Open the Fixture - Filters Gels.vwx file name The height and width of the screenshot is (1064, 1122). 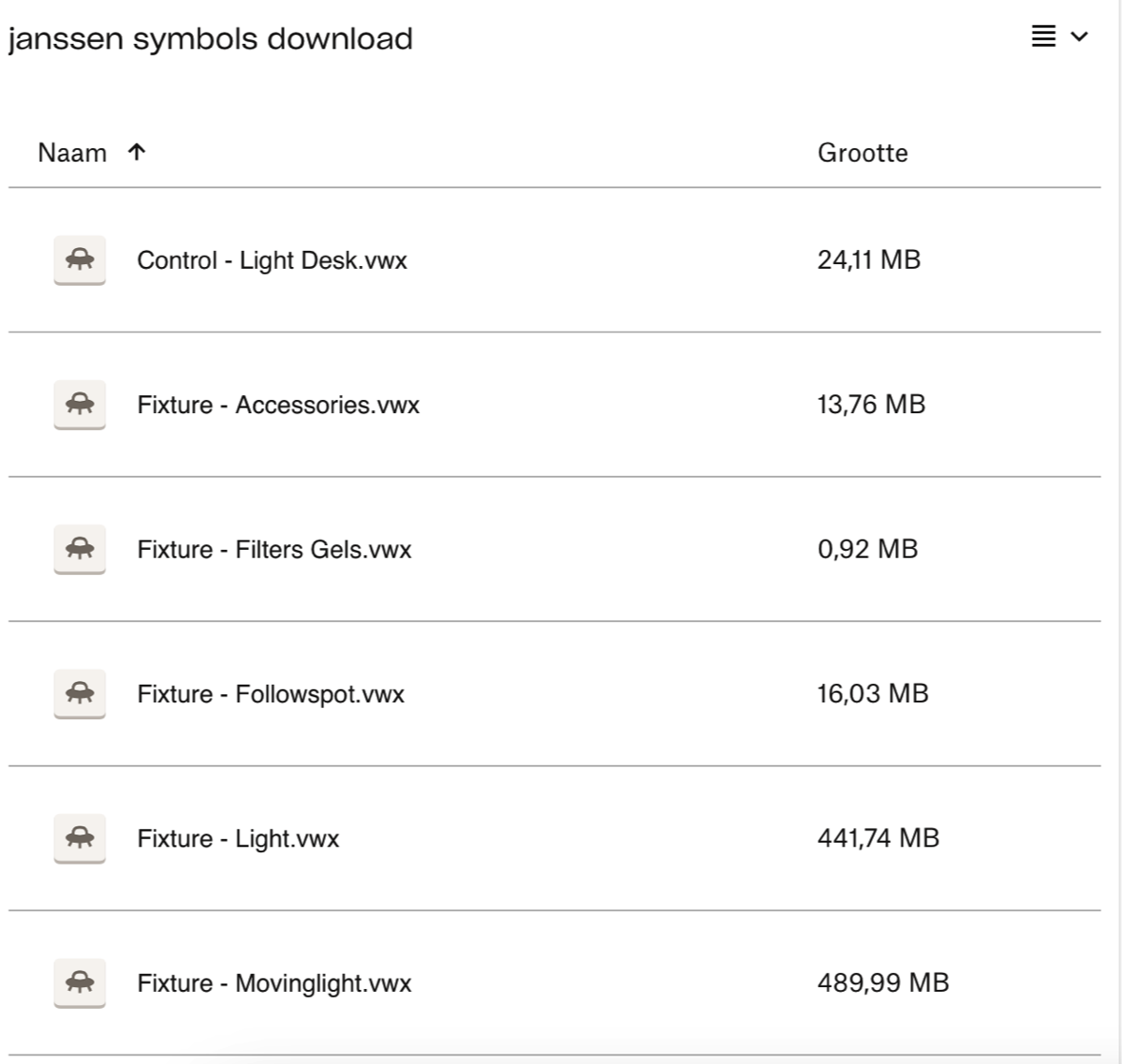tap(273, 549)
